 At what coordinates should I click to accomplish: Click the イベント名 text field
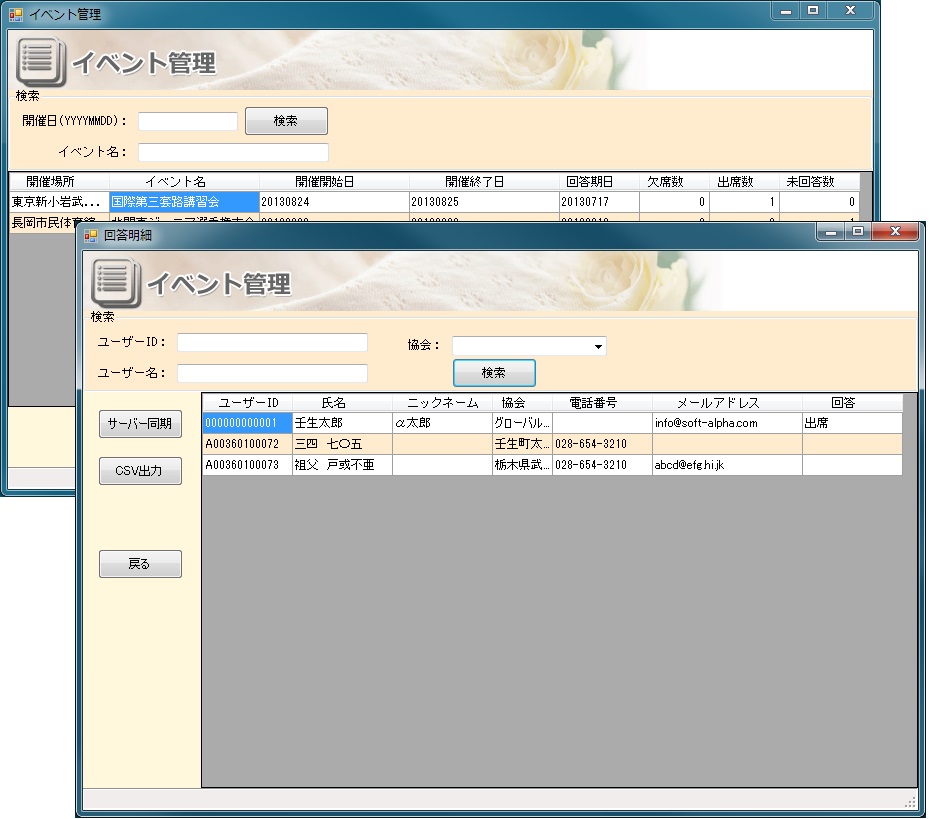[233, 152]
